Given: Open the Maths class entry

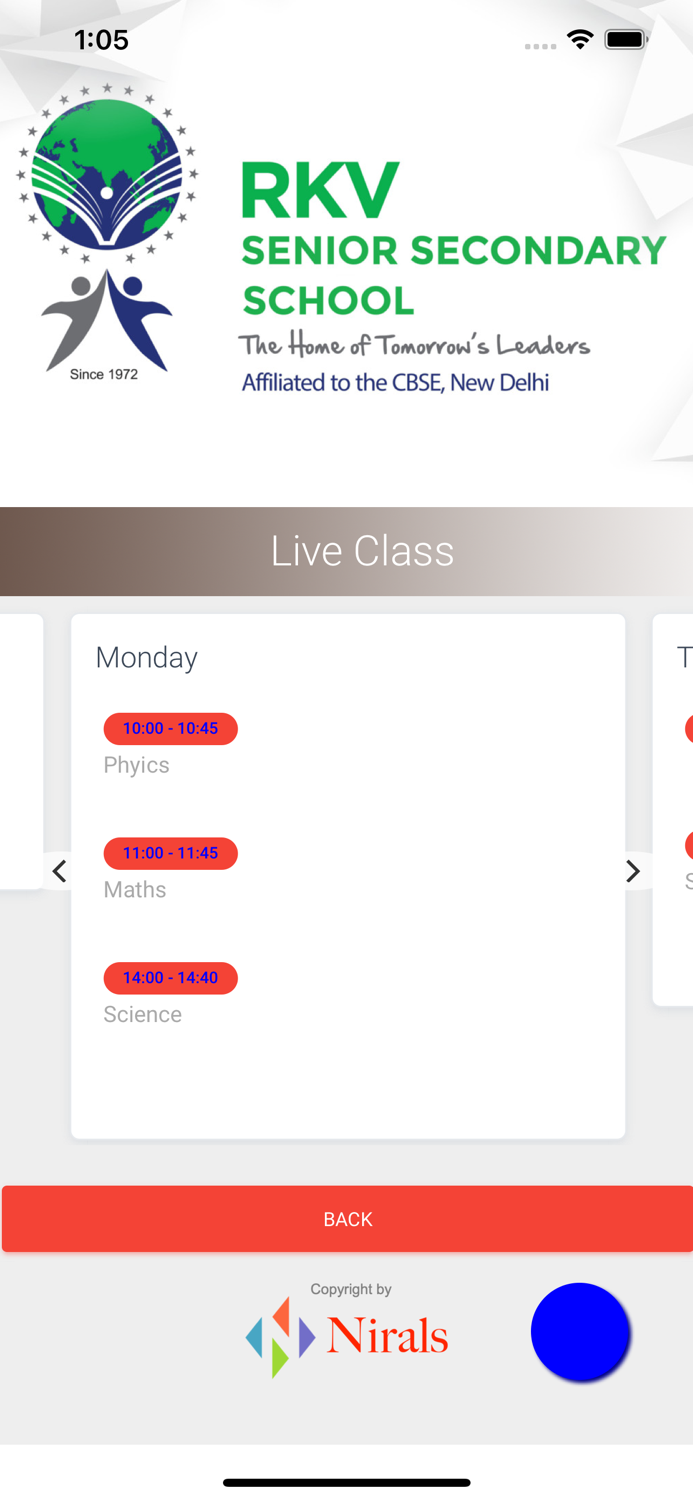Looking at the screenshot, I should click(x=135, y=890).
